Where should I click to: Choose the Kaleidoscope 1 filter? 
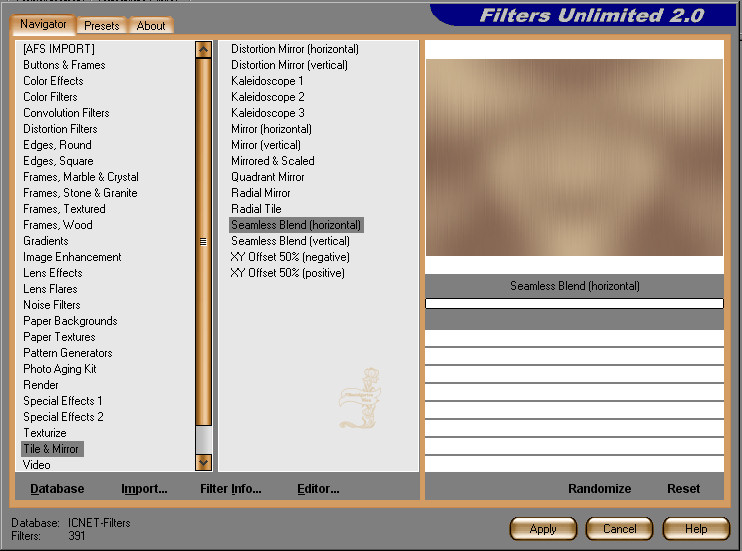267,81
